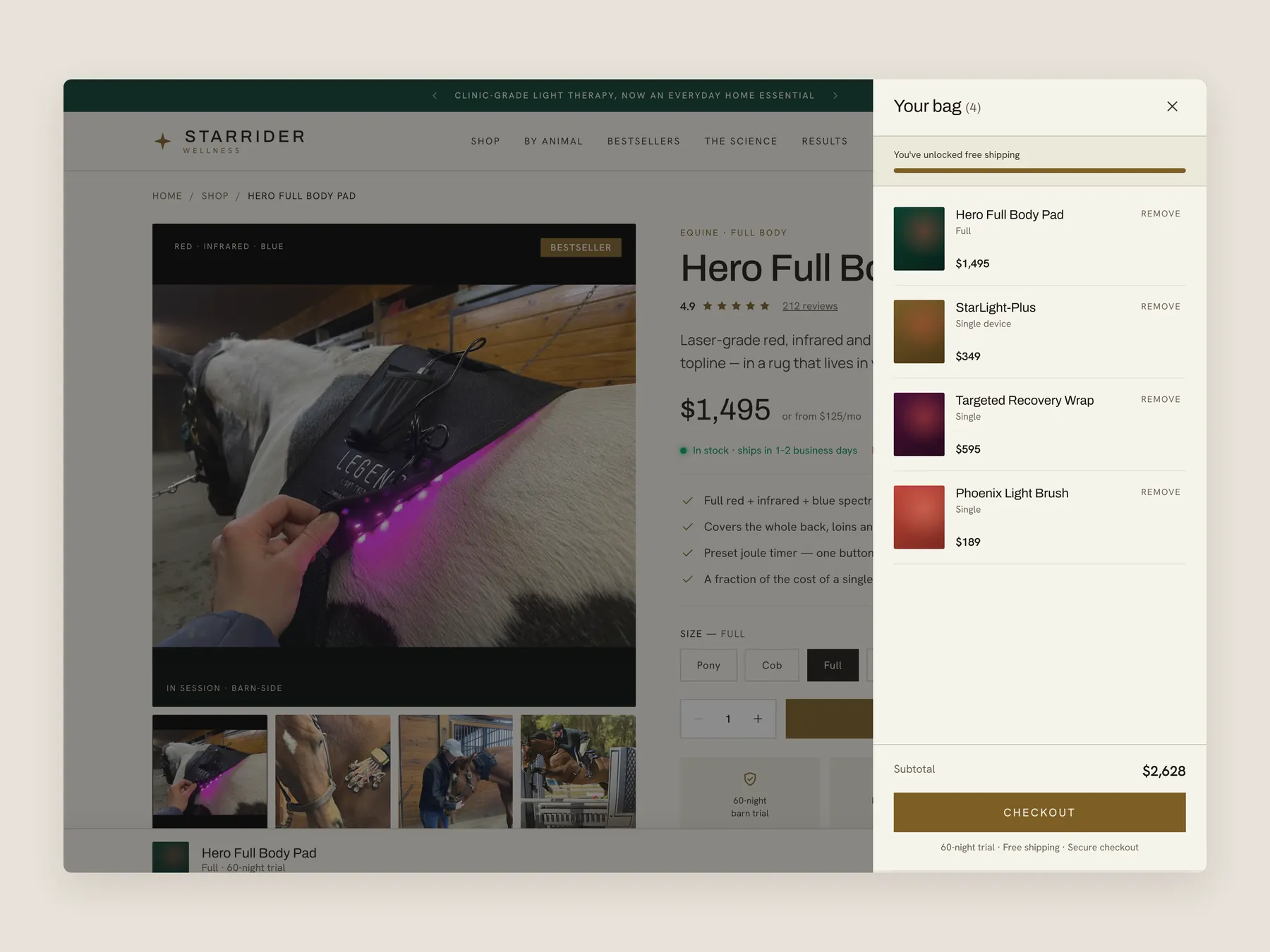Open the By Animal nav menu

pos(553,141)
